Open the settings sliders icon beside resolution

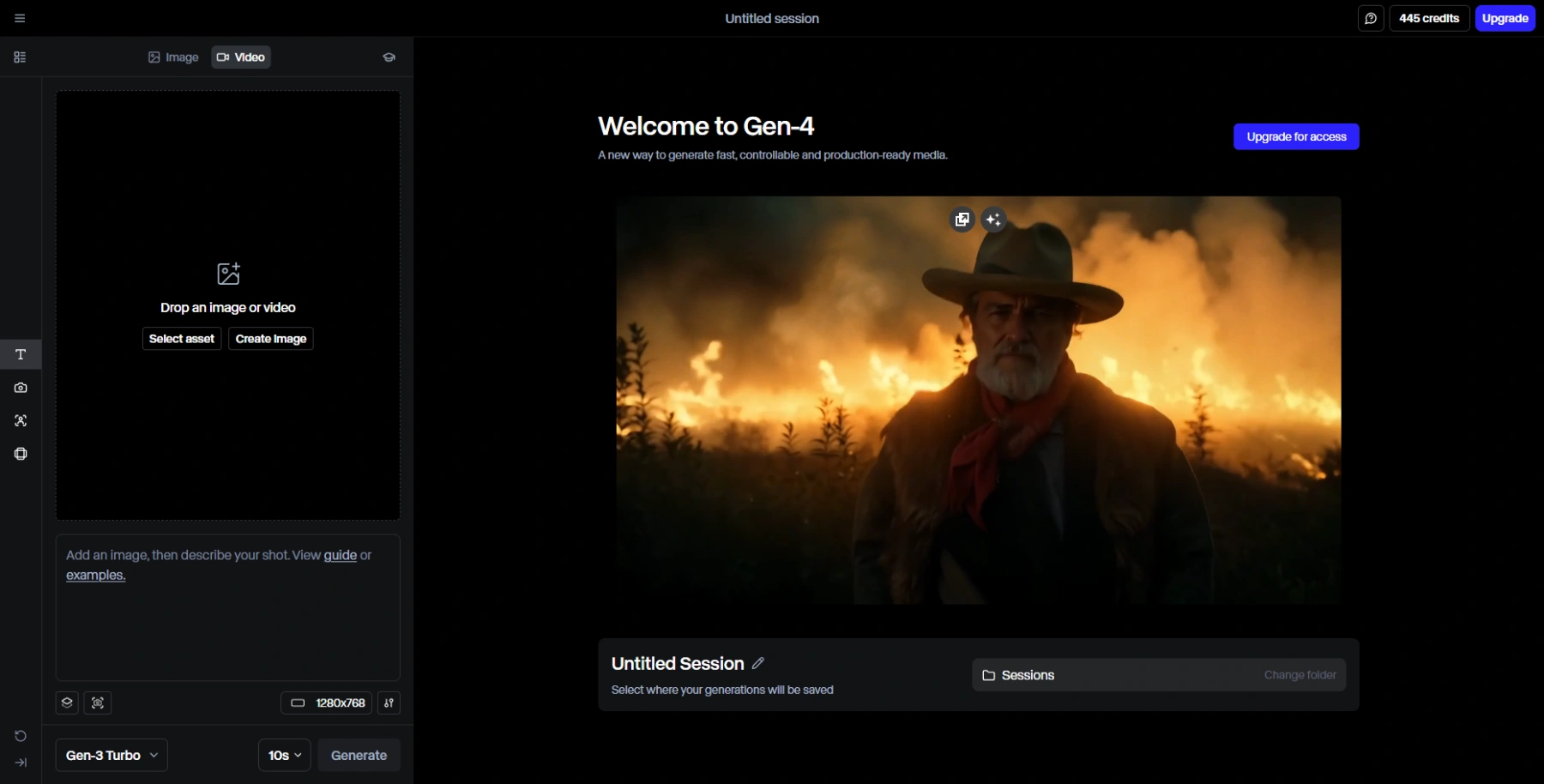click(389, 703)
